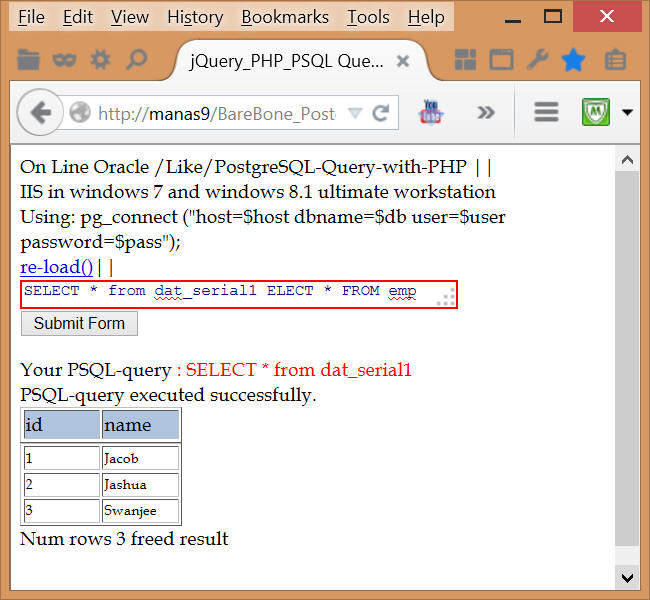Click the scrollbar down arrow
The height and width of the screenshot is (600, 650).
[626, 577]
